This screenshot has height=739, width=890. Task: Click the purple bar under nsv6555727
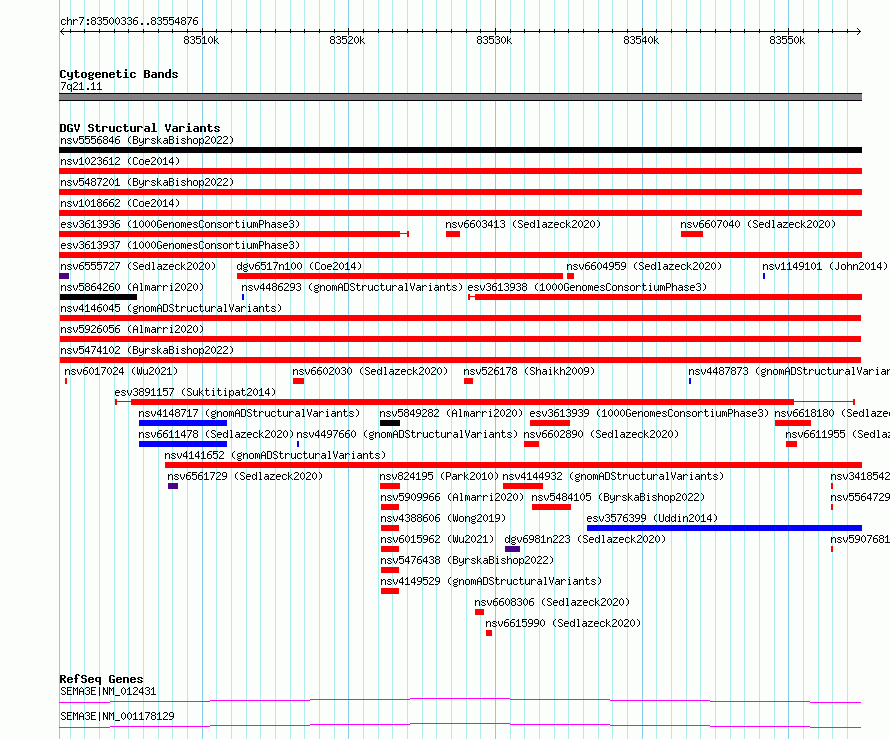(64, 276)
